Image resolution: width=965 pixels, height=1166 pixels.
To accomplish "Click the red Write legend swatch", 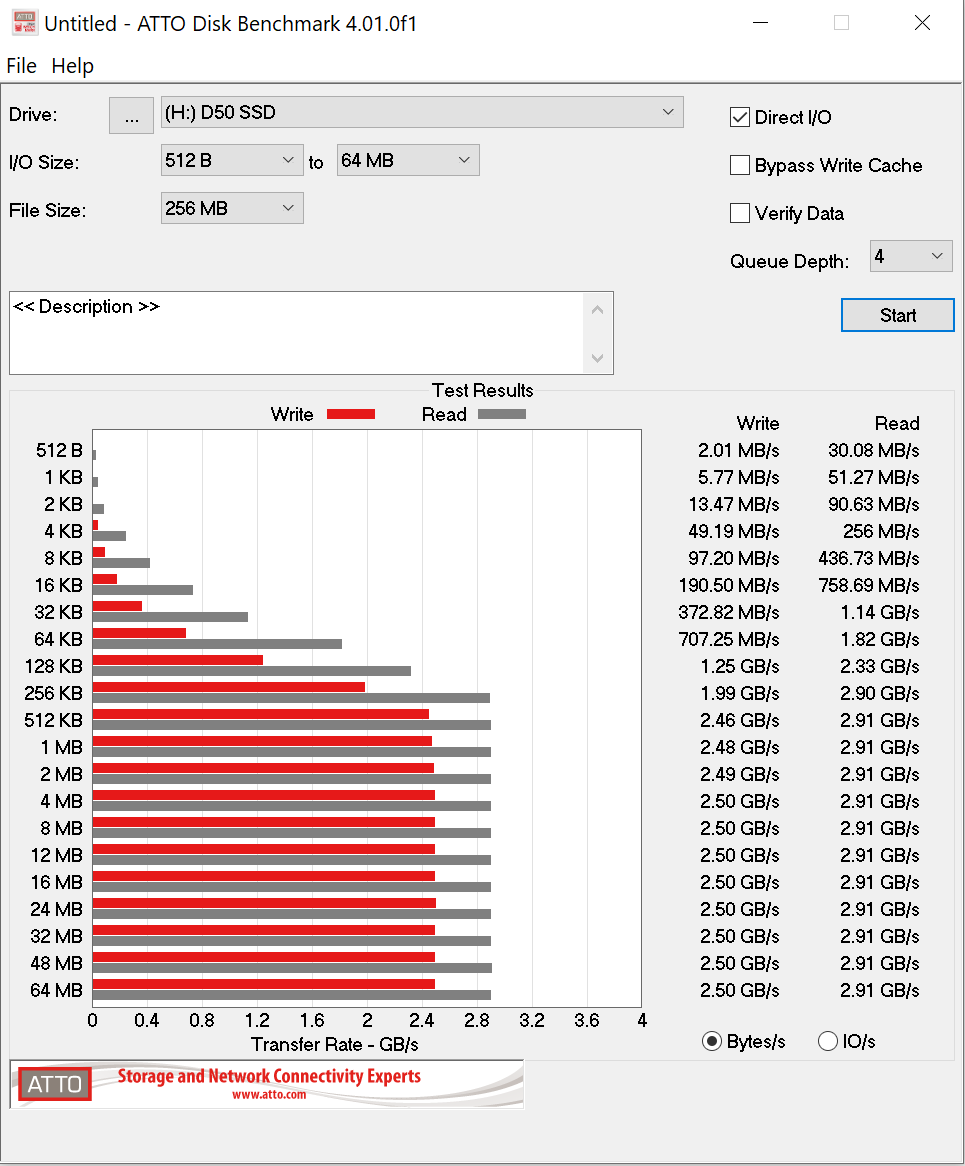I will (x=351, y=414).
